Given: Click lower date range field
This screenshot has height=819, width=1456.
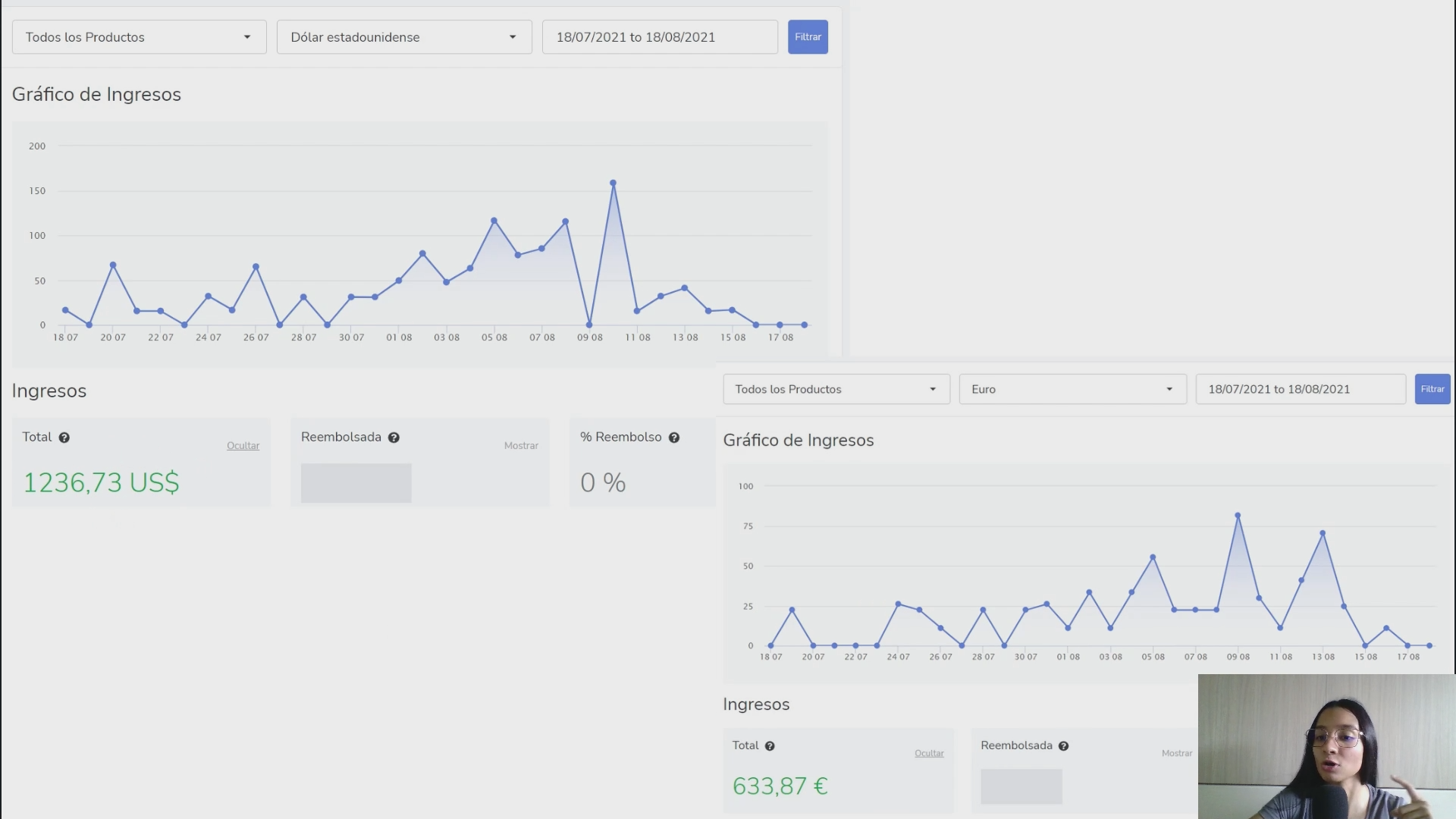Looking at the screenshot, I should coord(1300,389).
